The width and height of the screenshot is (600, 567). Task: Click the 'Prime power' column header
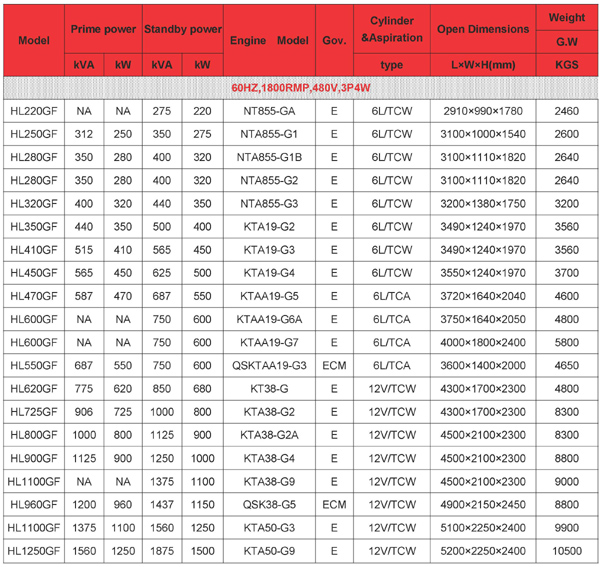103,29
